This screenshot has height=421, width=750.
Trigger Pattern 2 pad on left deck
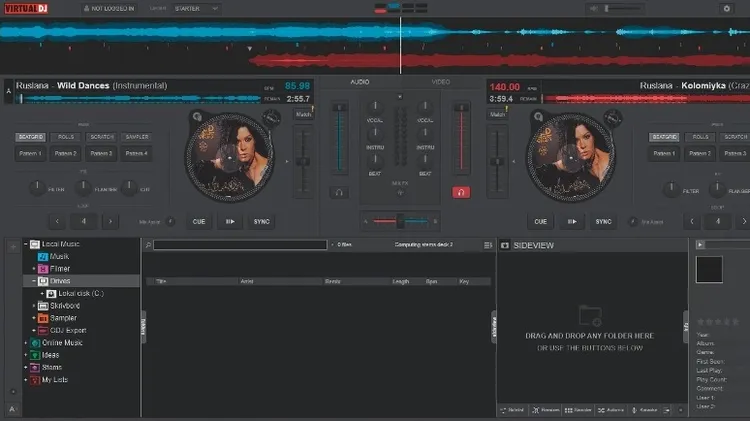[x=66, y=154]
